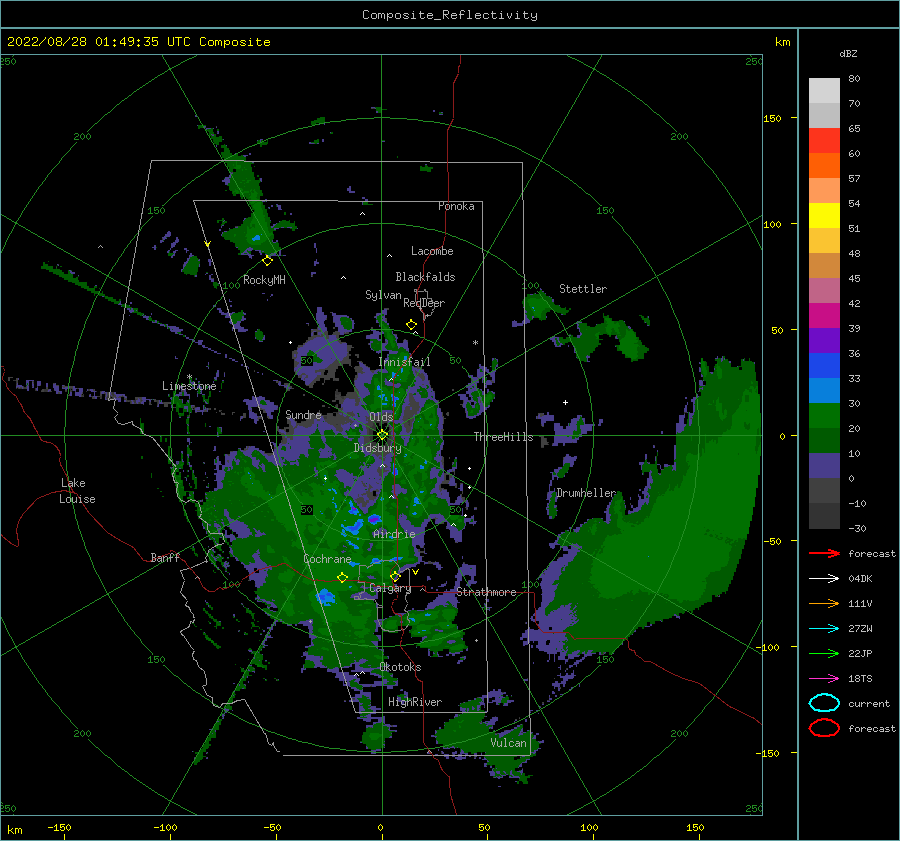Pick the bright green 30-20 dBZ swatch

coord(824,416)
